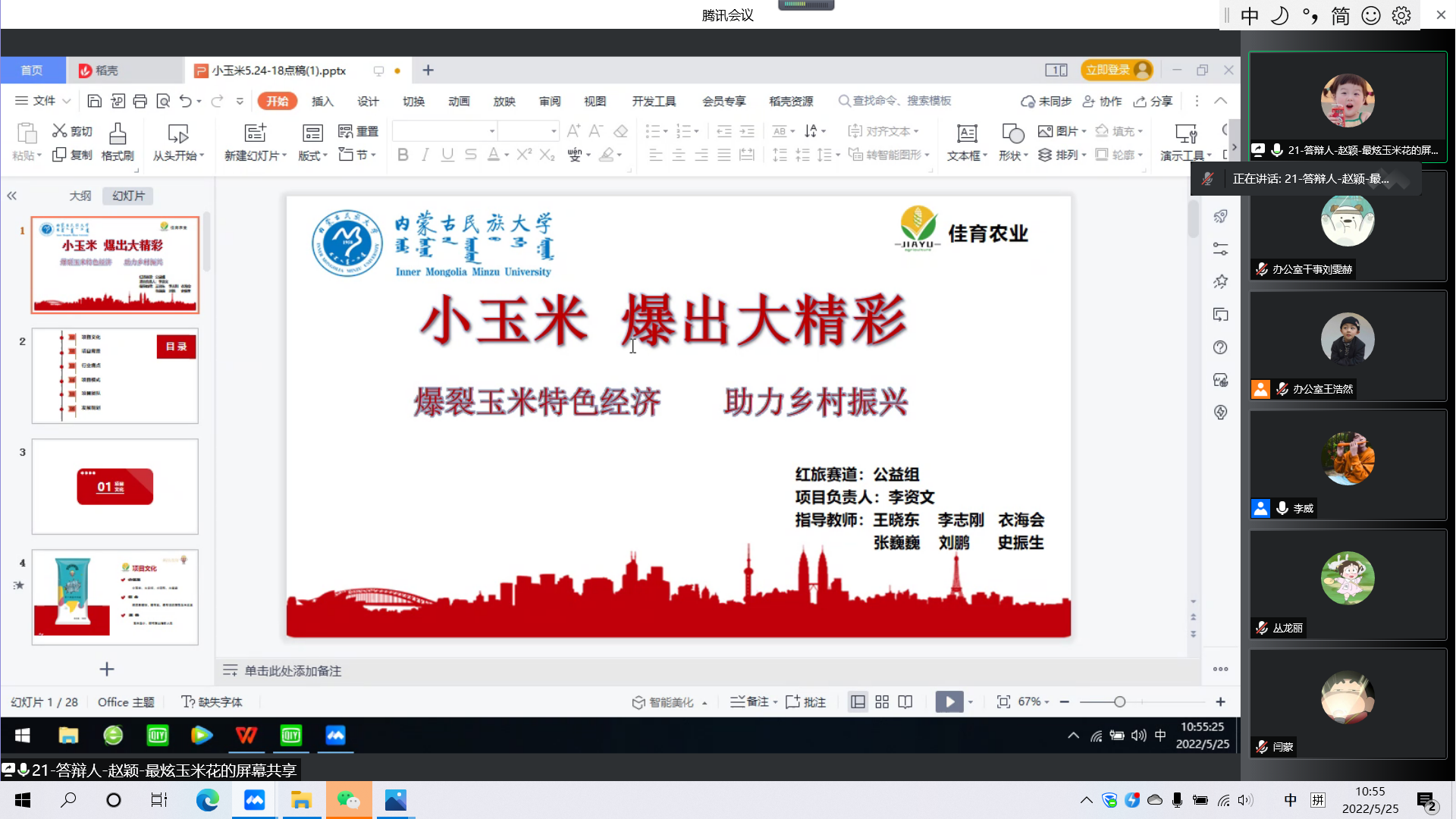The height and width of the screenshot is (819, 1456).
Task: Start slideshow with the play button
Action: pos(949,702)
